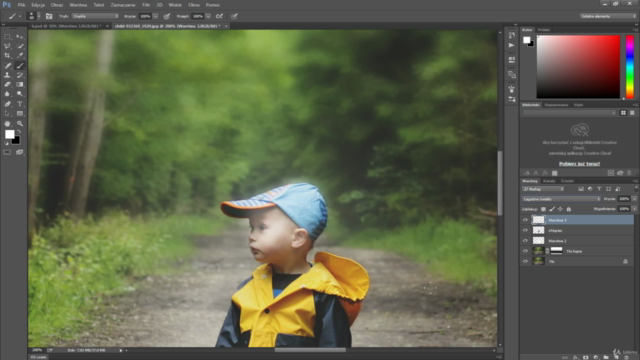Select the Lasso tool
Screen dimensions: 640x360
click(7, 46)
